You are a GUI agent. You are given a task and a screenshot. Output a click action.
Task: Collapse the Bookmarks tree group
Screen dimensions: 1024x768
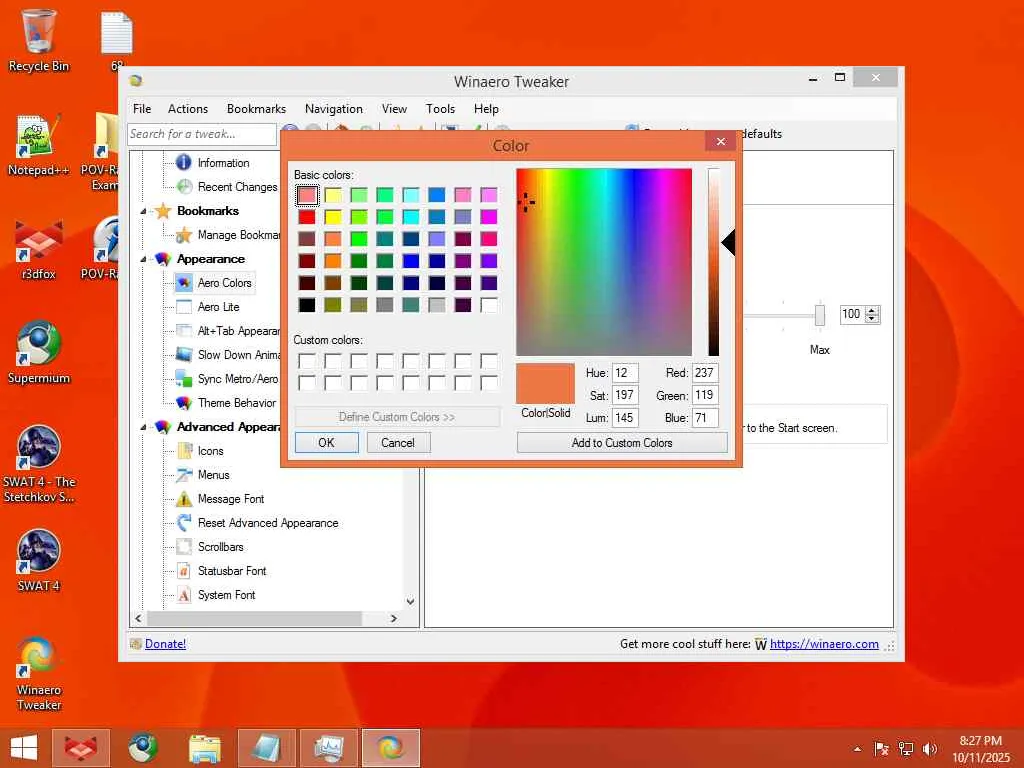pyautogui.click(x=143, y=211)
